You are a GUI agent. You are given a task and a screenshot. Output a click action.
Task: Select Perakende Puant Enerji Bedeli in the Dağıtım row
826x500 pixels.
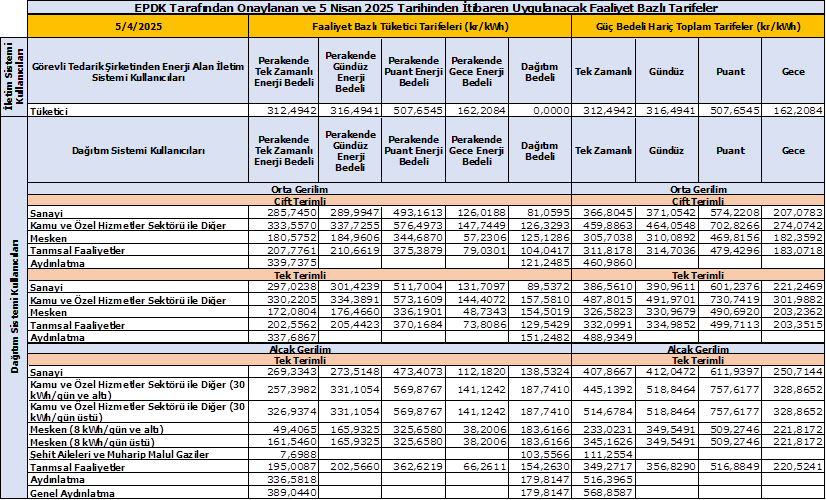click(413, 151)
